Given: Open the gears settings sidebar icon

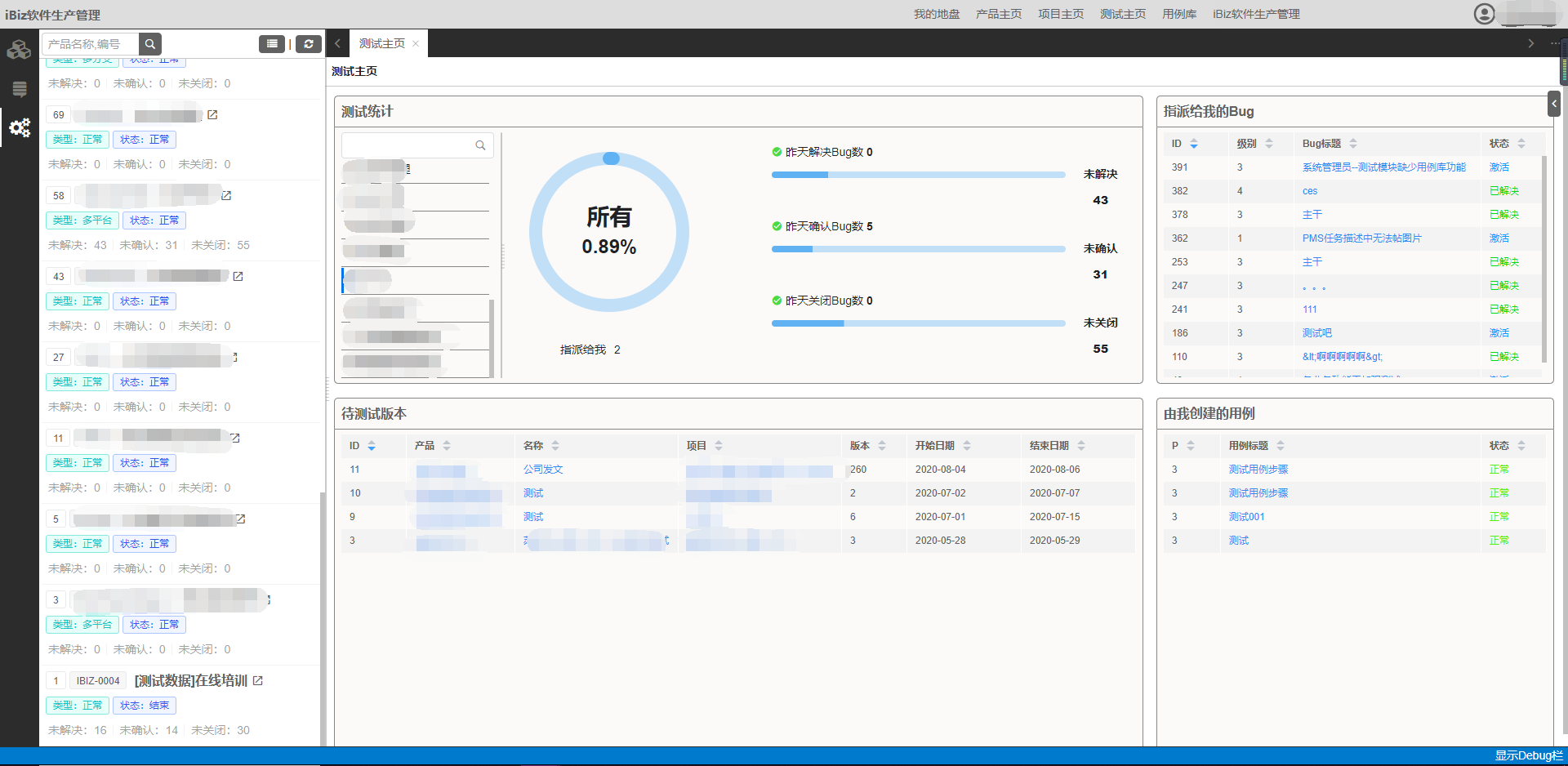Looking at the screenshot, I should [20, 127].
